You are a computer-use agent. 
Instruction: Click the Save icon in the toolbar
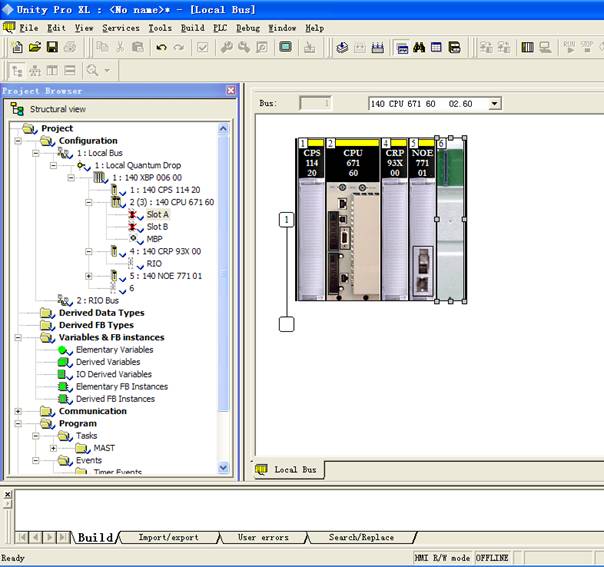52,47
